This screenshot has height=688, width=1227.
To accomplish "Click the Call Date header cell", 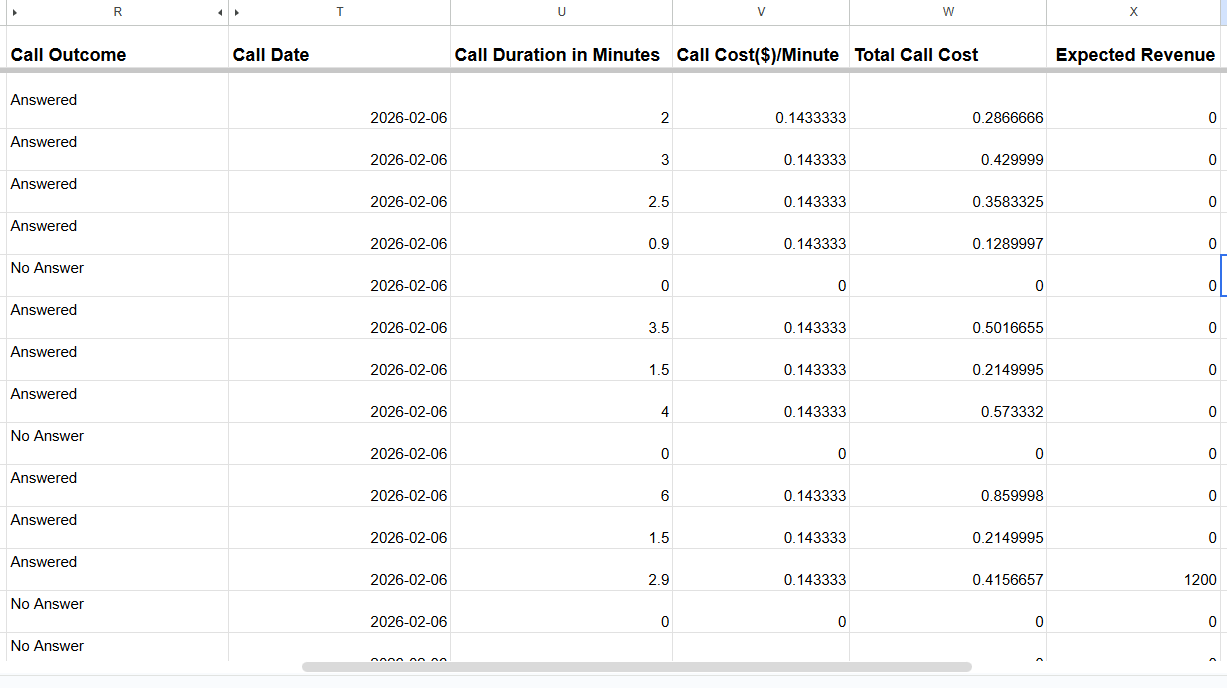I will coord(339,54).
